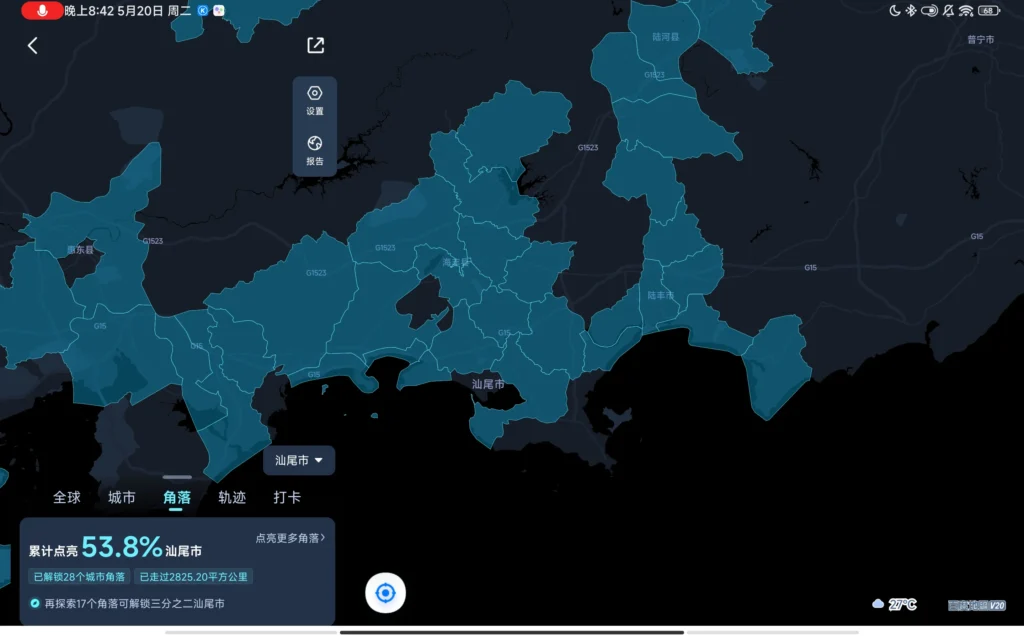This screenshot has height=640, width=1024.
Task: Tap the weather 27°C cloud icon
Action: pos(878,604)
